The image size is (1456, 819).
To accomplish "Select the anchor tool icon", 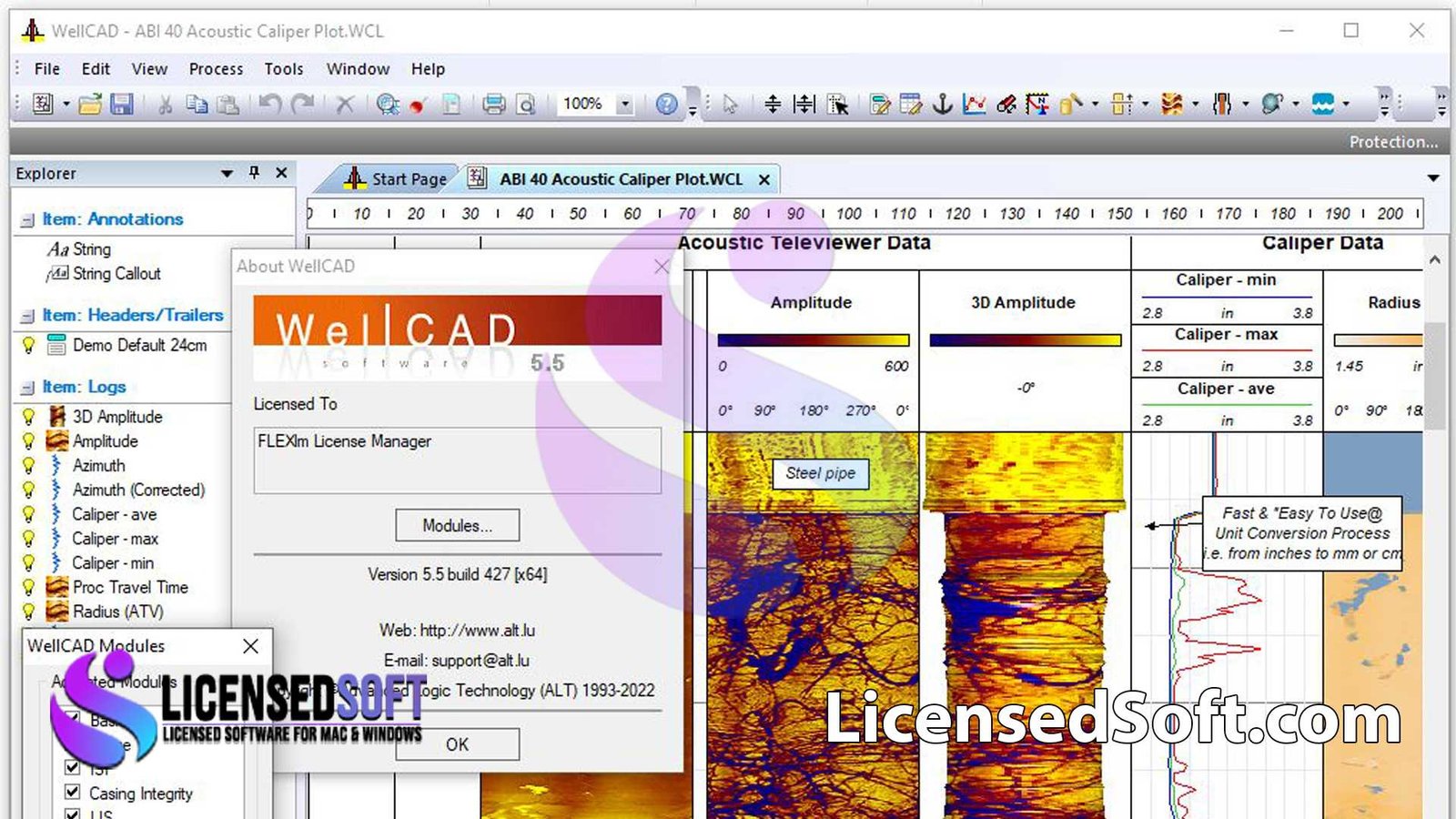I will coord(943,104).
